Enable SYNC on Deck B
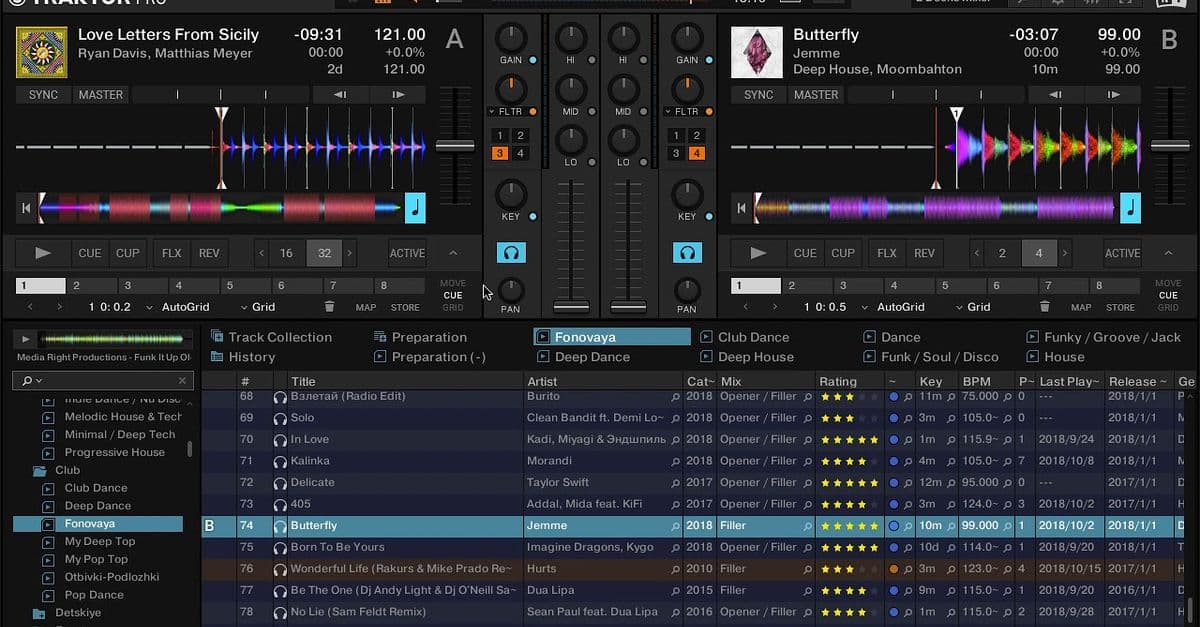 757,94
